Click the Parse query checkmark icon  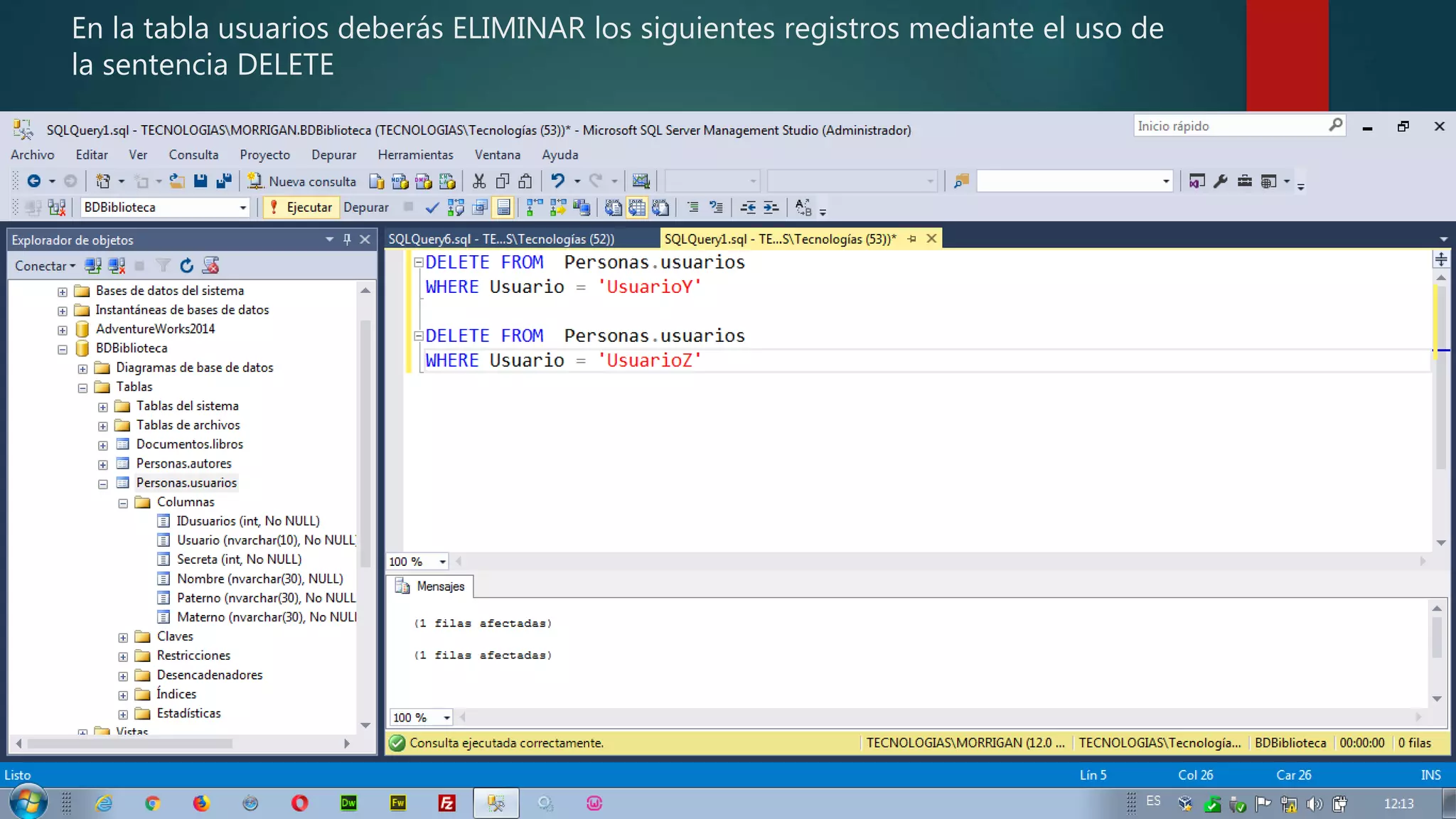click(x=432, y=208)
